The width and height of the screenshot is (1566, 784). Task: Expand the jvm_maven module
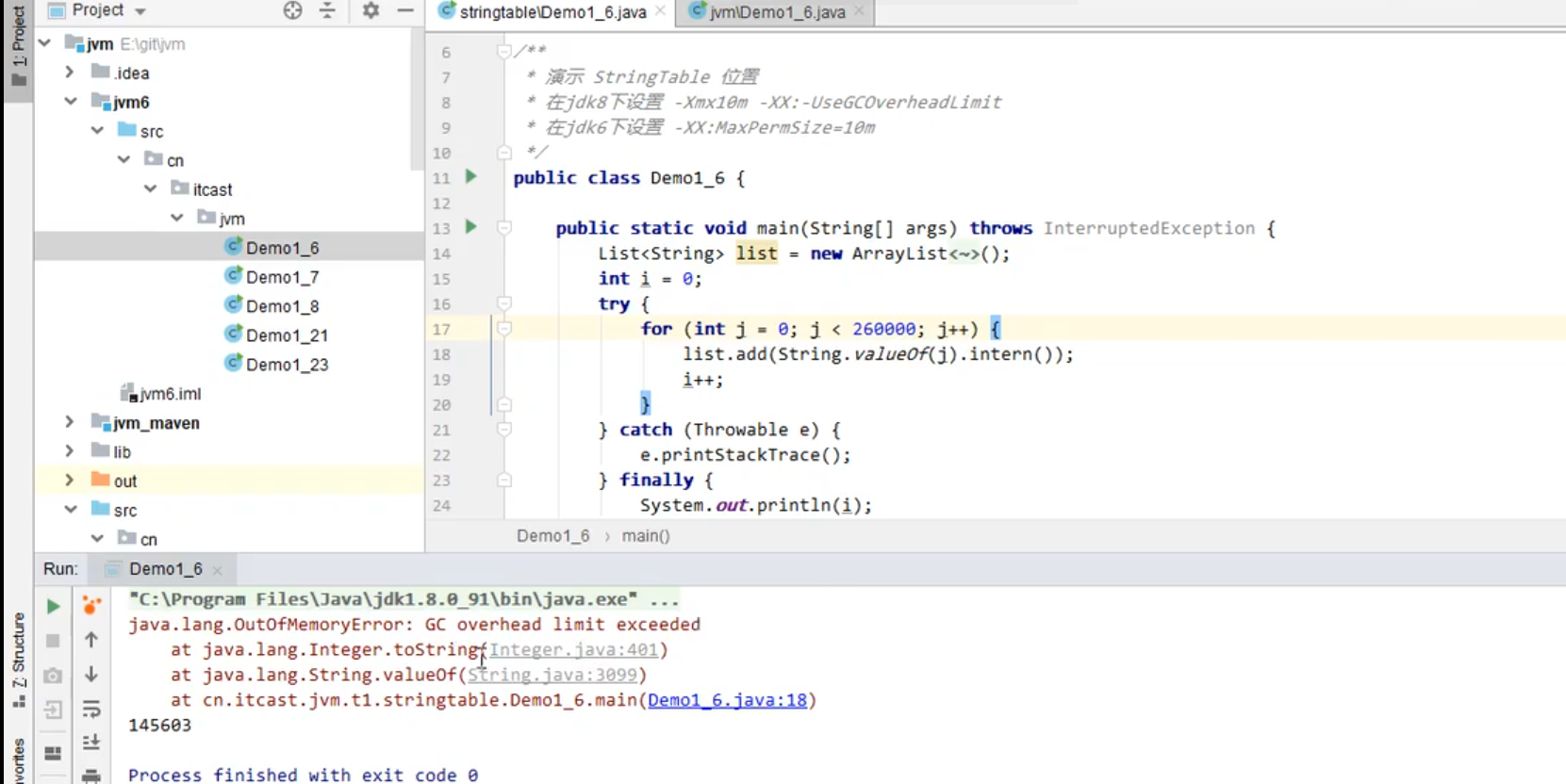[70, 422]
